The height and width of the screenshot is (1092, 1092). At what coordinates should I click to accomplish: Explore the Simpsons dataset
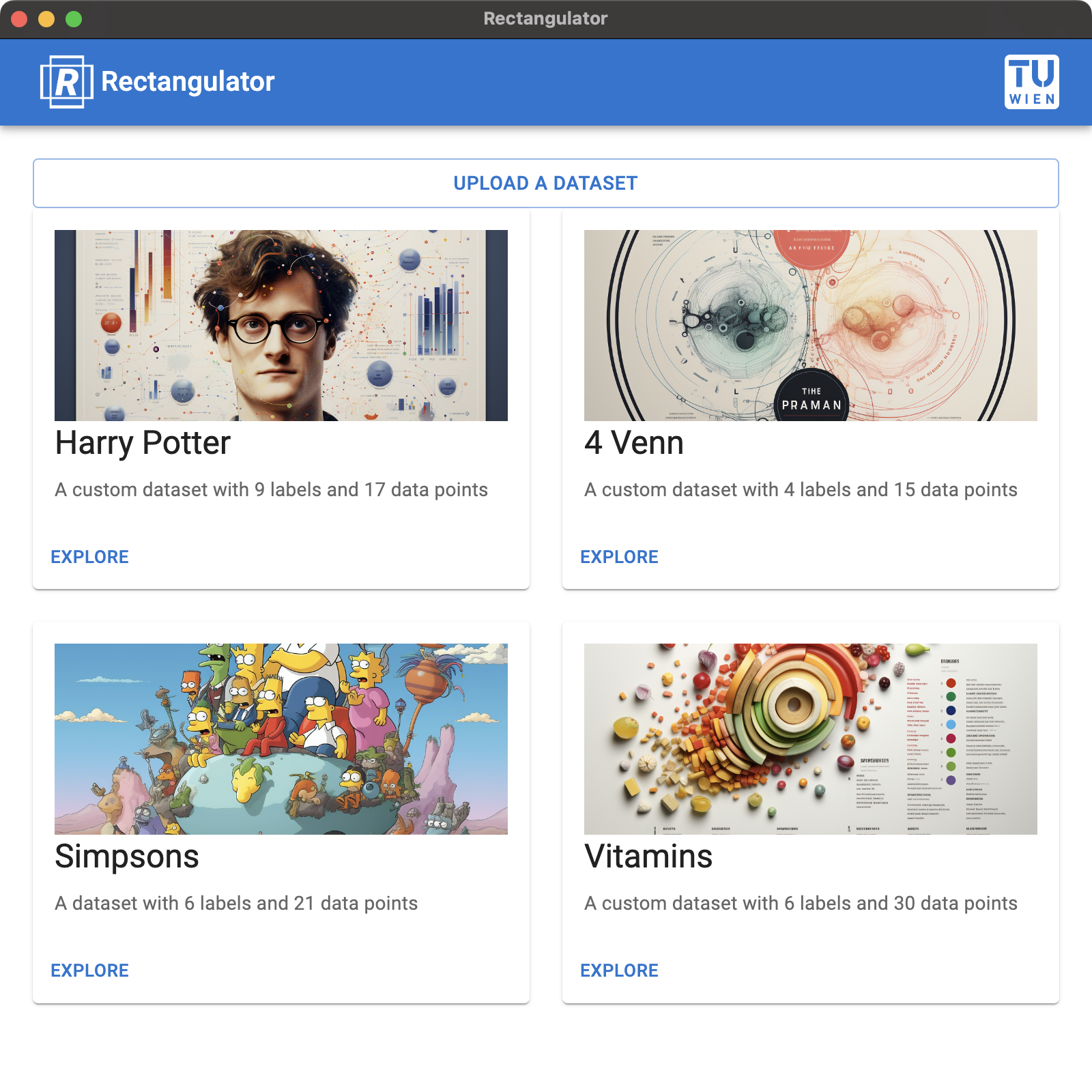90,971
